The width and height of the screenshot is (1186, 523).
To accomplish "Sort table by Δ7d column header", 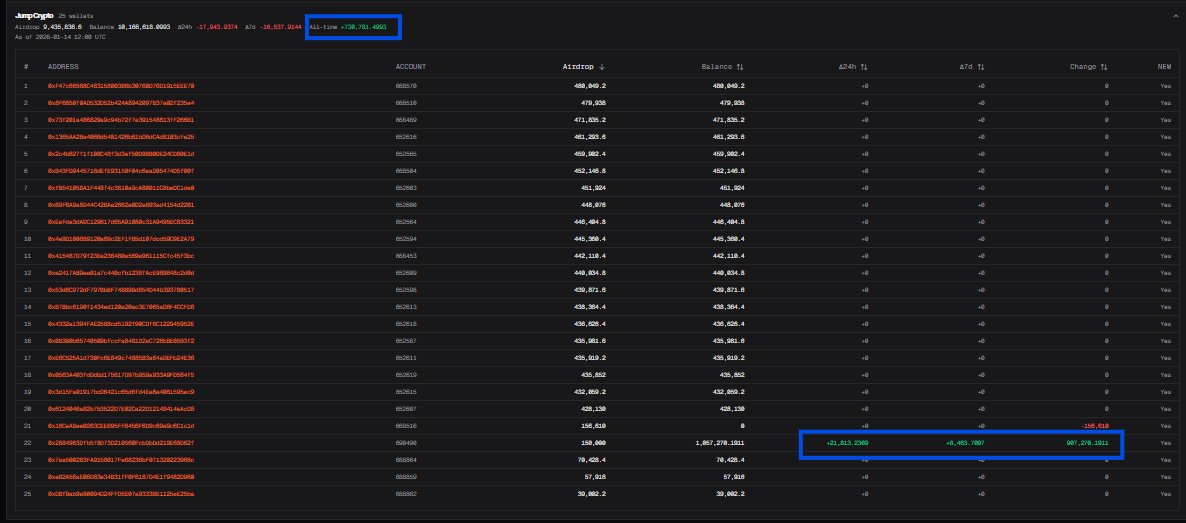I will (x=972, y=67).
